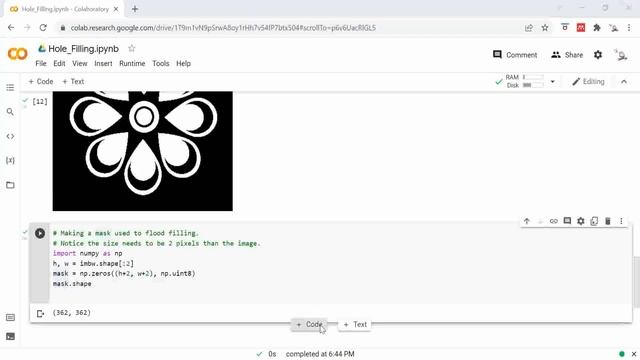This screenshot has height=360, width=640.
Task: Copy link to the cell
Action: (553, 221)
